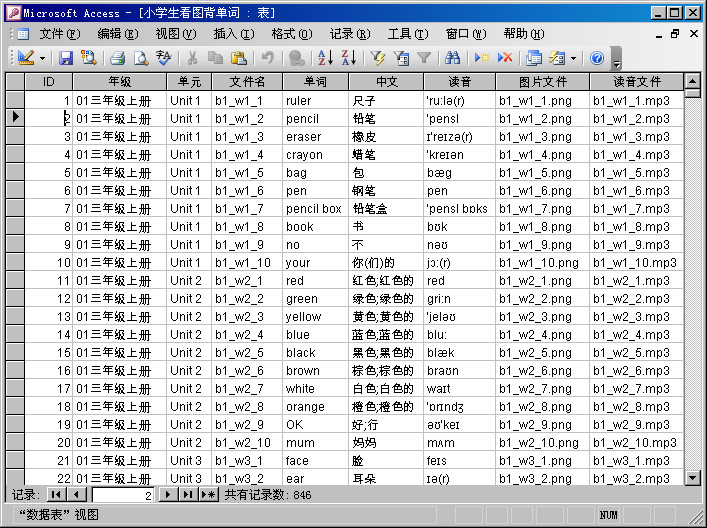
Task: Click Filter By Form icon
Action: pyautogui.click(x=401, y=58)
